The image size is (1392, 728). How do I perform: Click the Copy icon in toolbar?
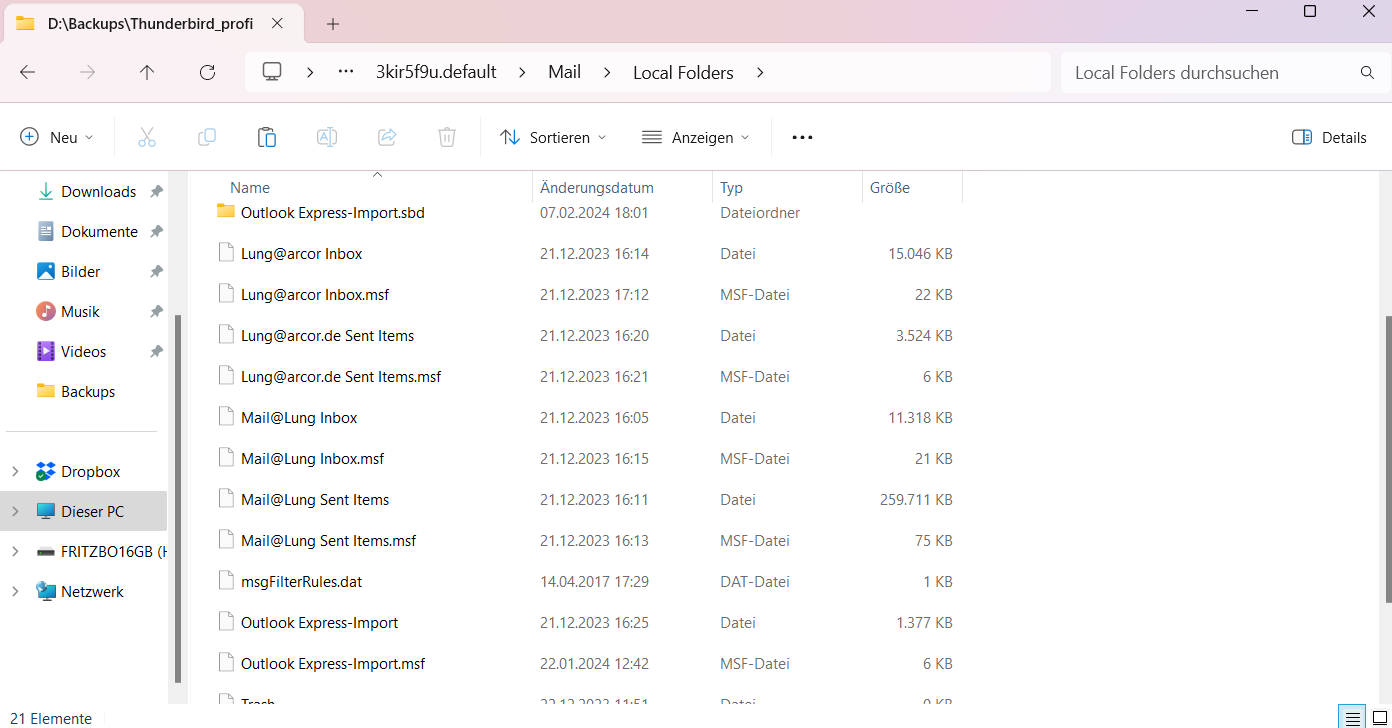click(x=207, y=138)
